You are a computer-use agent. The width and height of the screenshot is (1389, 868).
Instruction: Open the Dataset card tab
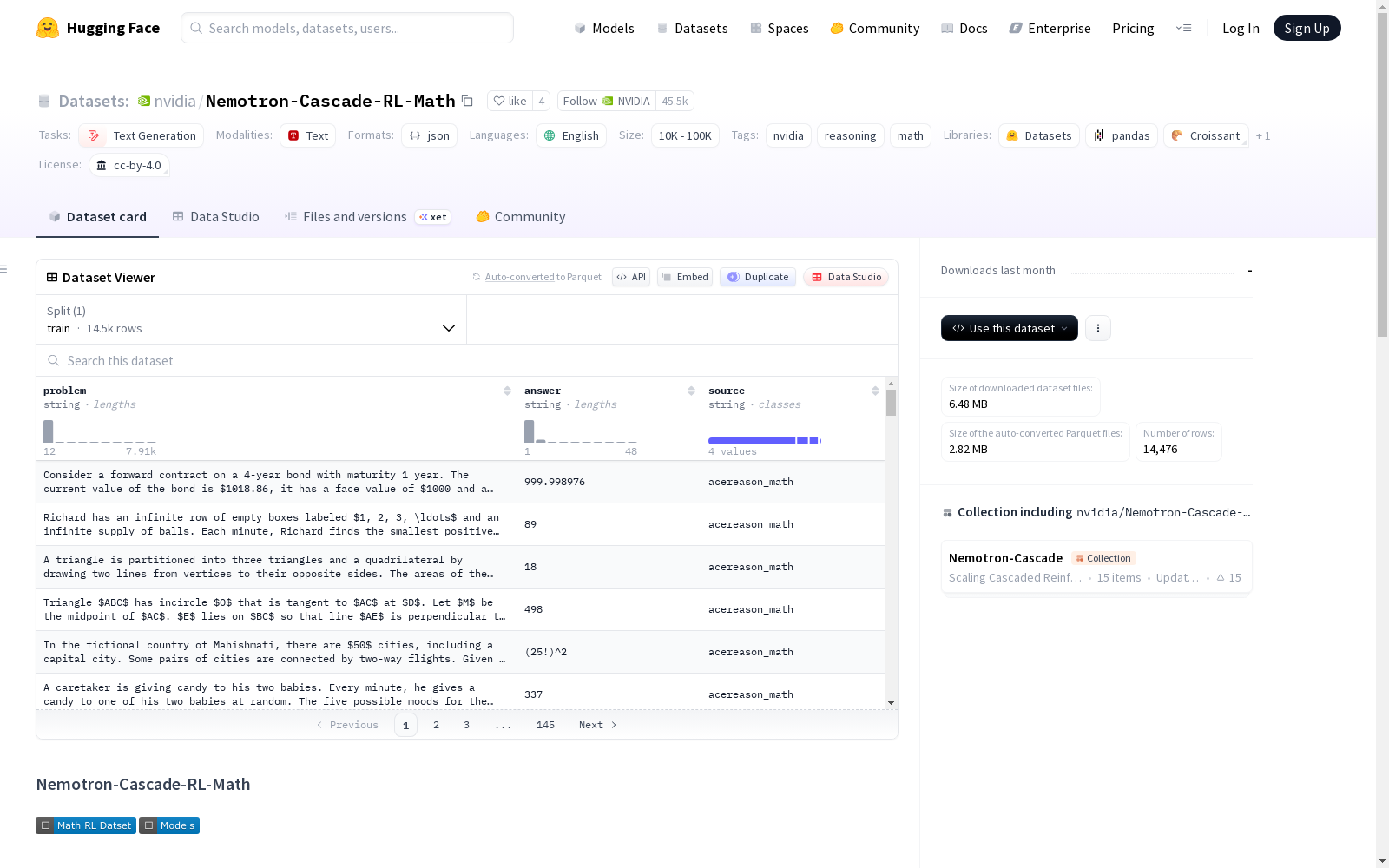pos(97,217)
